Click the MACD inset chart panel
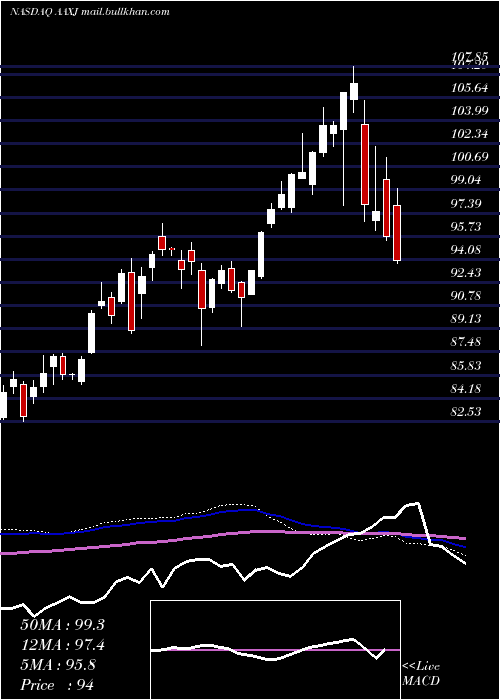Screen dimensions: 500x700 click(275, 650)
